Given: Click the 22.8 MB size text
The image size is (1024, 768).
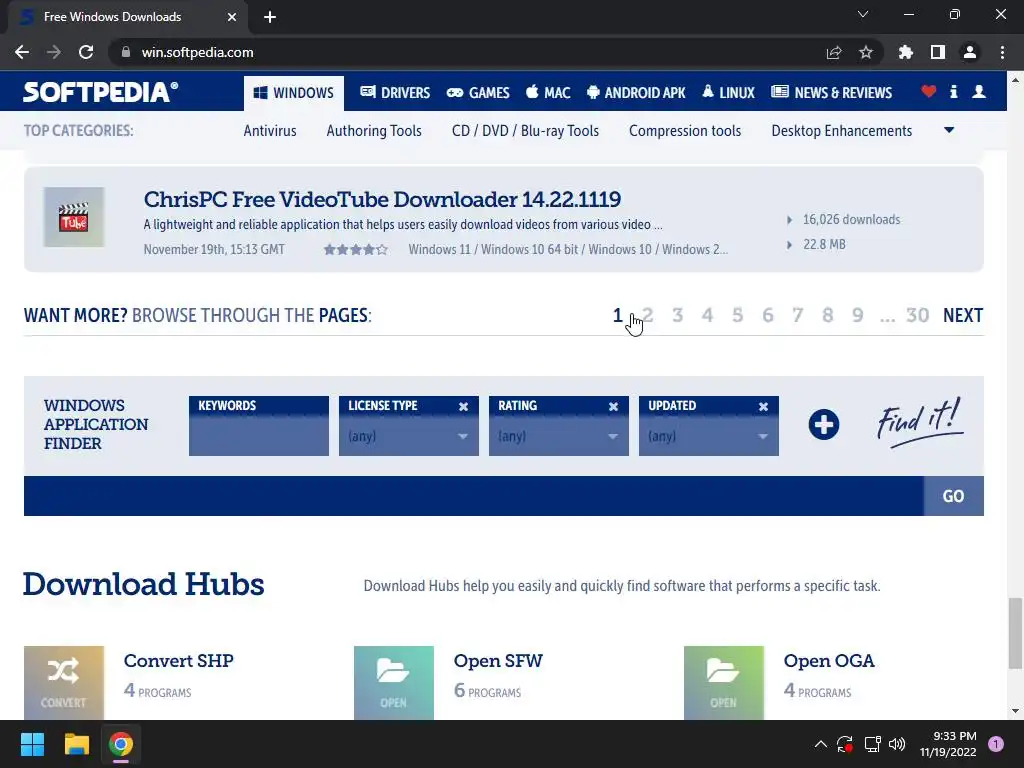Looking at the screenshot, I should (824, 244).
